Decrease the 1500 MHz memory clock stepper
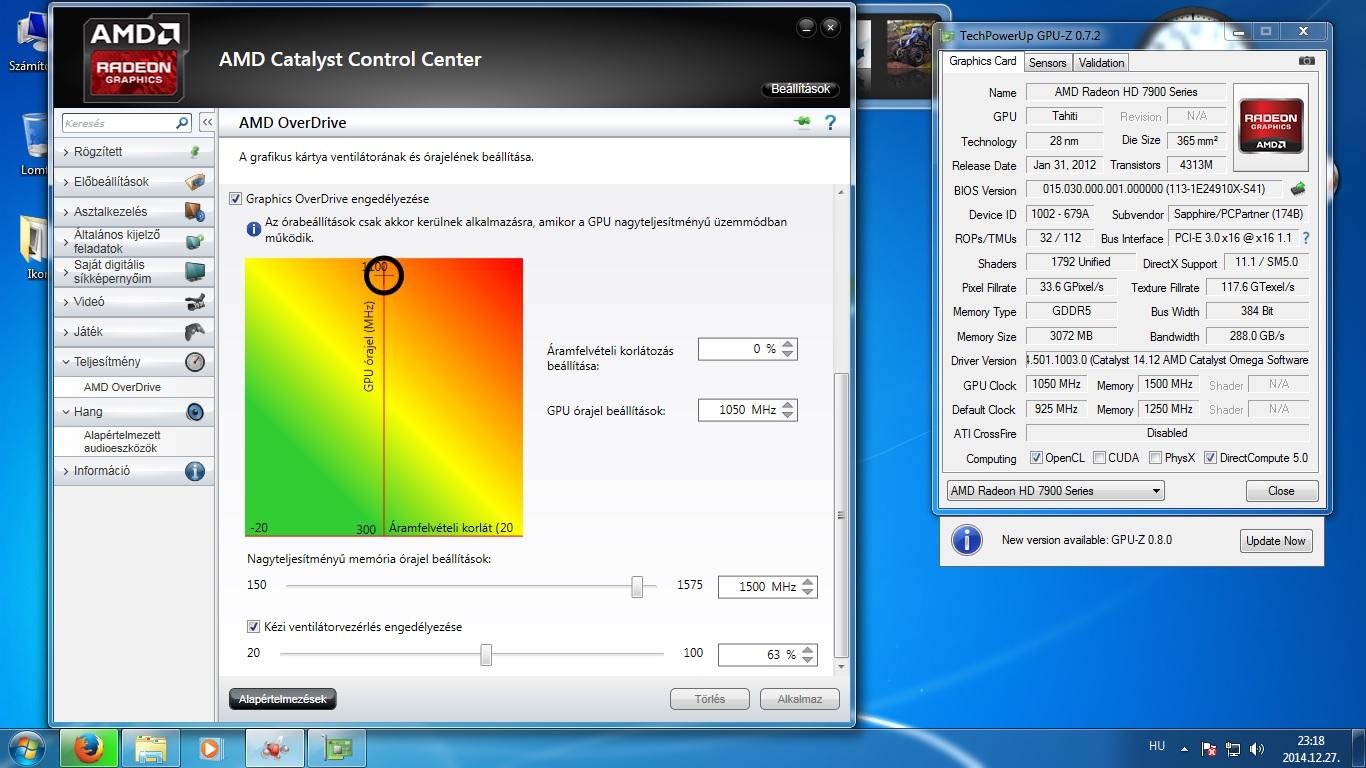 (x=808, y=592)
